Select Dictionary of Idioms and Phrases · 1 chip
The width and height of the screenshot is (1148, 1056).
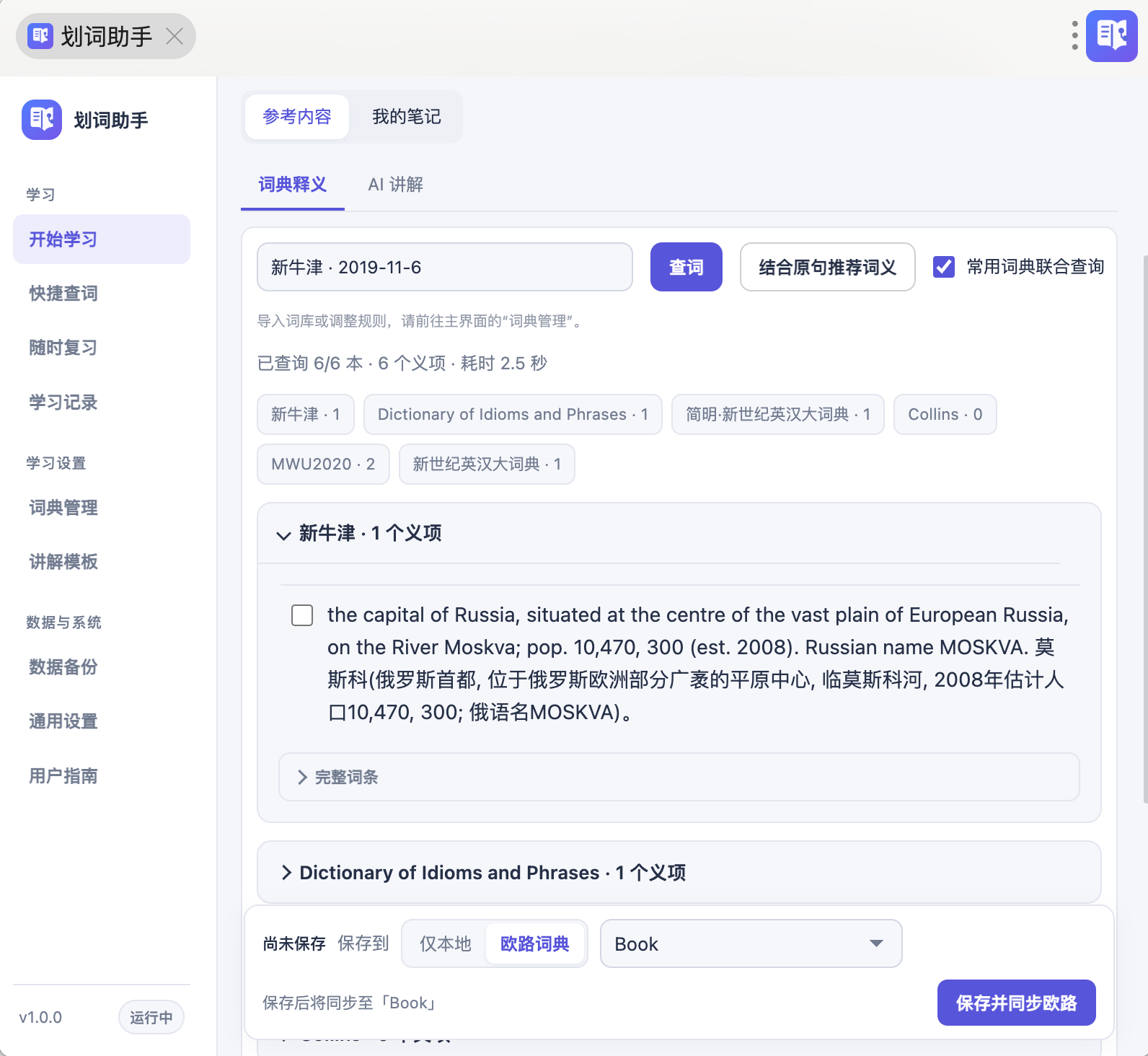(513, 414)
